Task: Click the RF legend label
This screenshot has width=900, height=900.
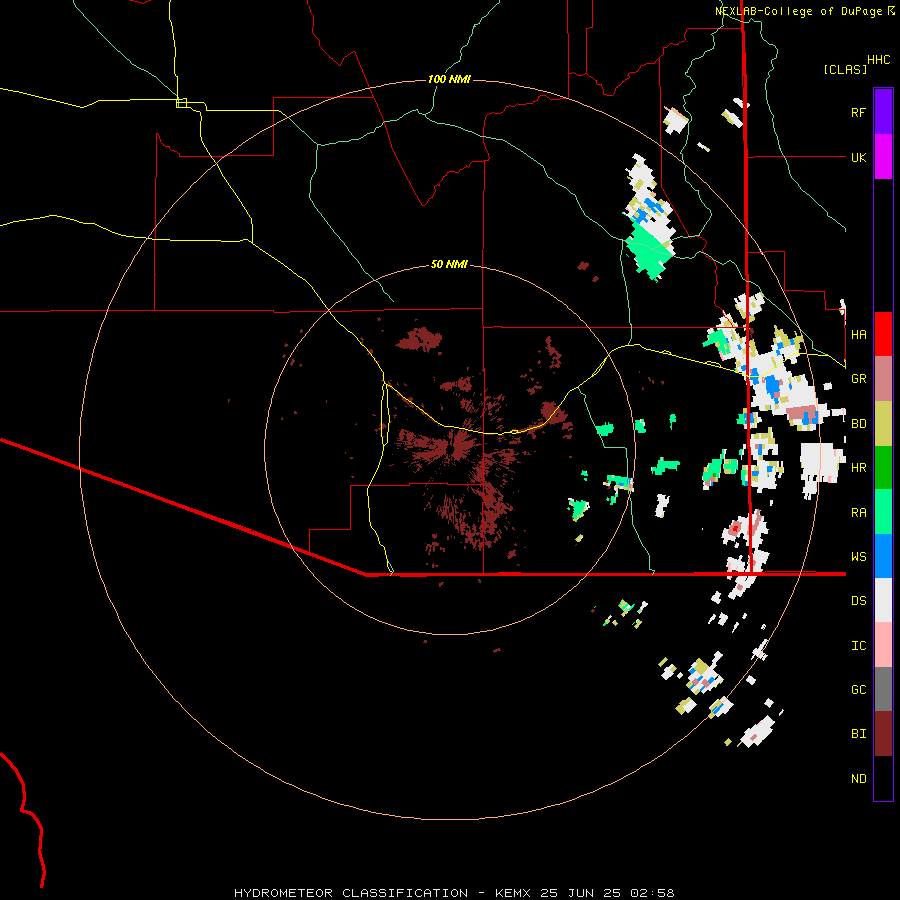Action: tap(858, 112)
